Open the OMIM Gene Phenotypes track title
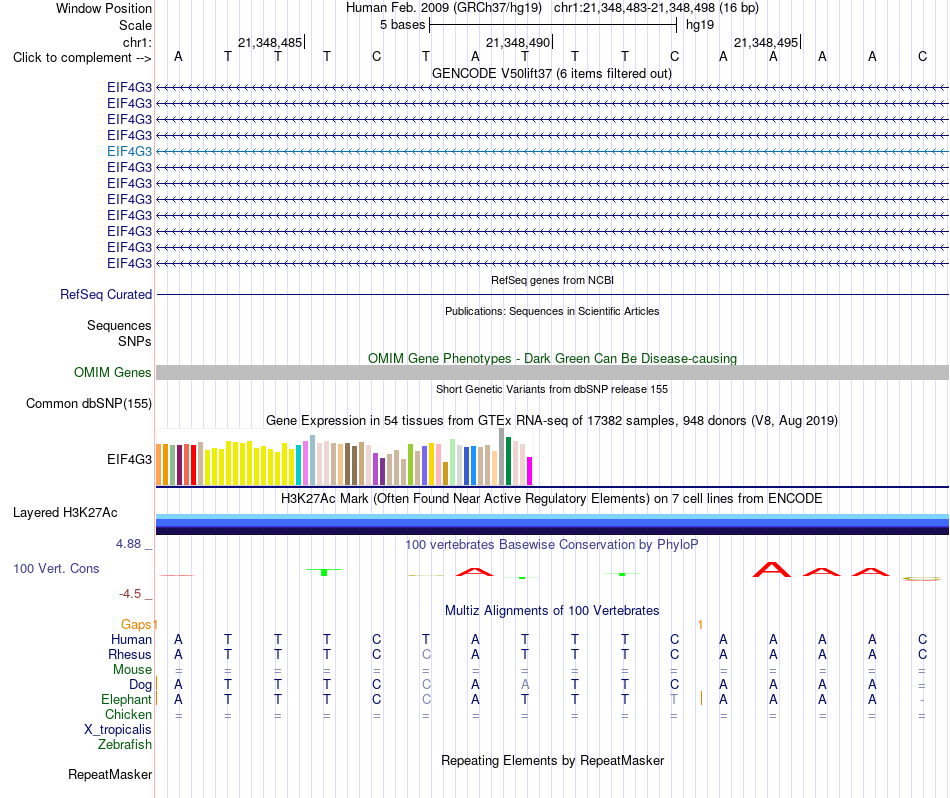 pos(552,358)
